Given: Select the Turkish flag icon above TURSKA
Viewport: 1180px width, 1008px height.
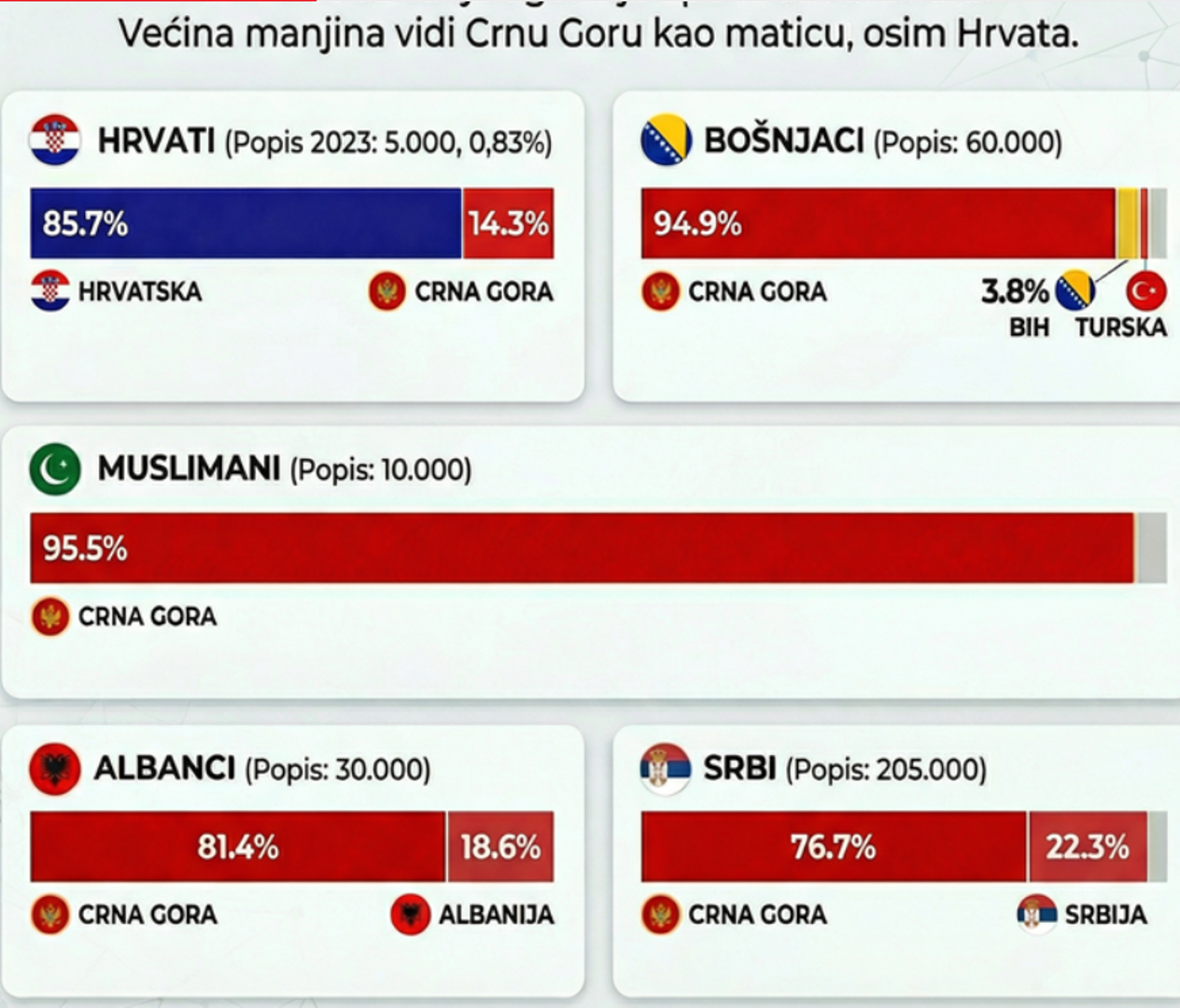Looking at the screenshot, I should coord(1146,291).
